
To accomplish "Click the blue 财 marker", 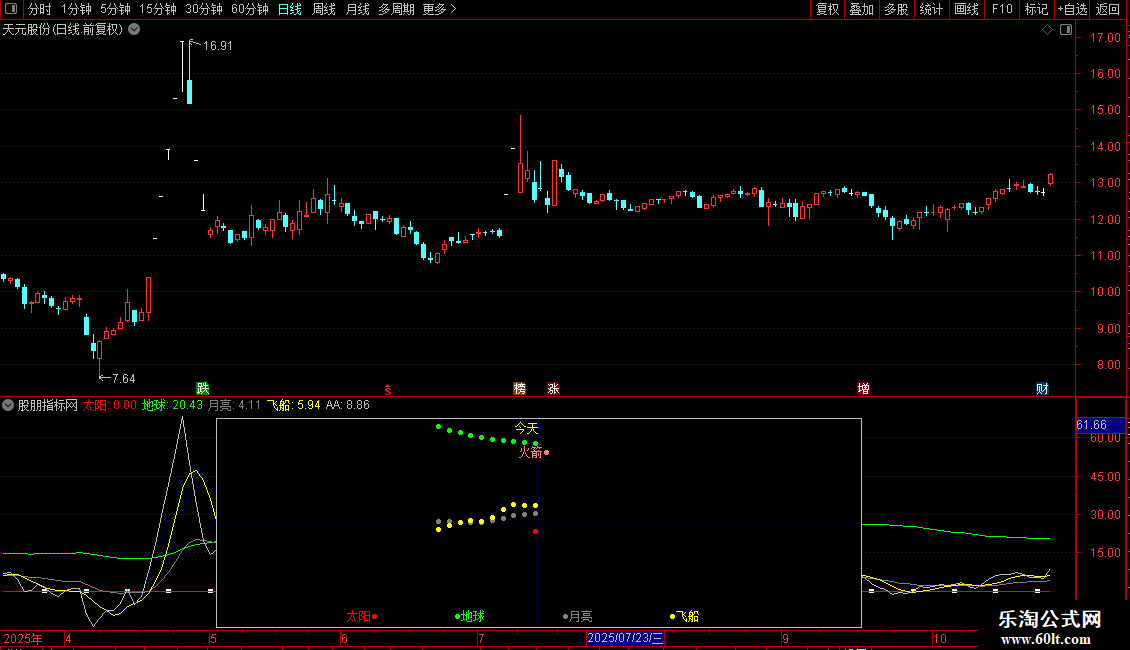I will (x=1042, y=388).
